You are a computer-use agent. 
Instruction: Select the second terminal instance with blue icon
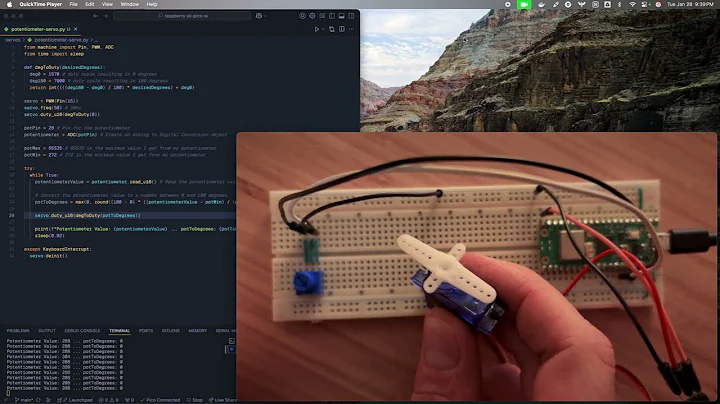231,349
